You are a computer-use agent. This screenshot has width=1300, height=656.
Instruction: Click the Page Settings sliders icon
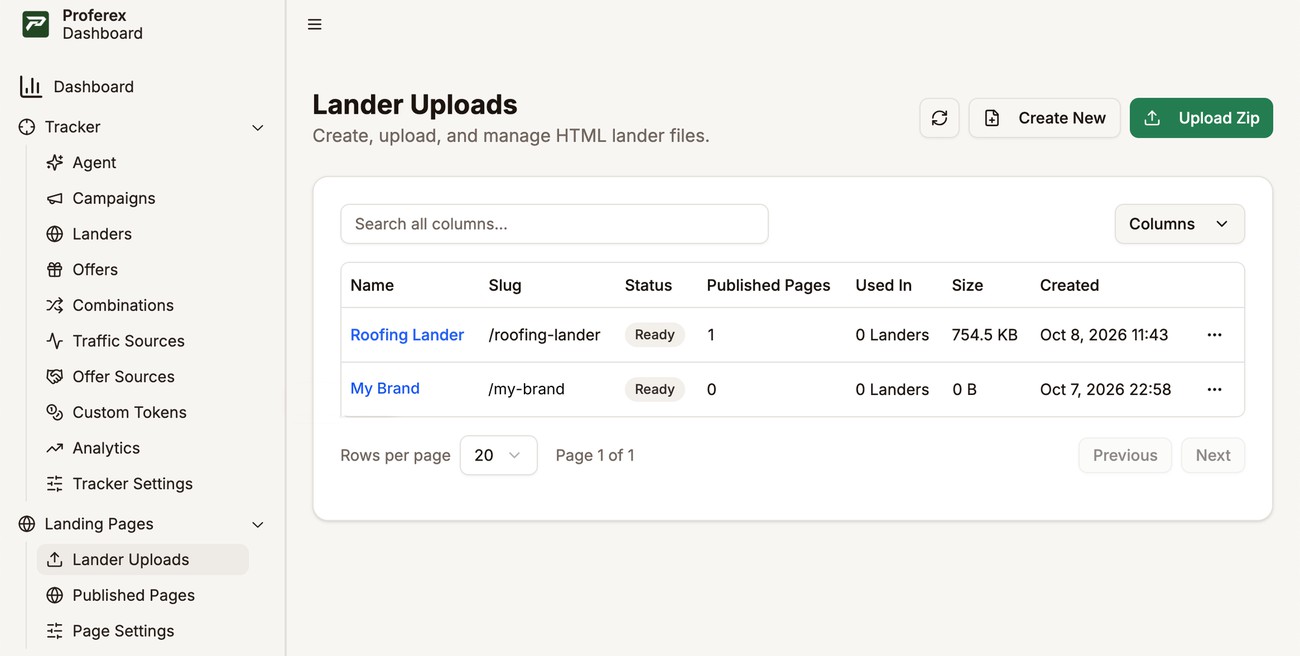[x=55, y=631]
